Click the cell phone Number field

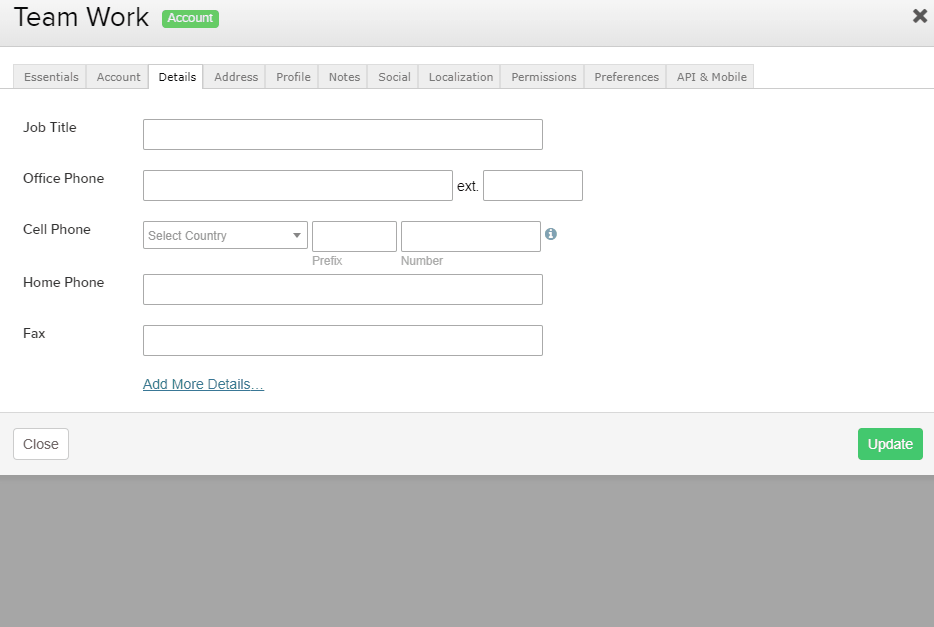tap(471, 236)
